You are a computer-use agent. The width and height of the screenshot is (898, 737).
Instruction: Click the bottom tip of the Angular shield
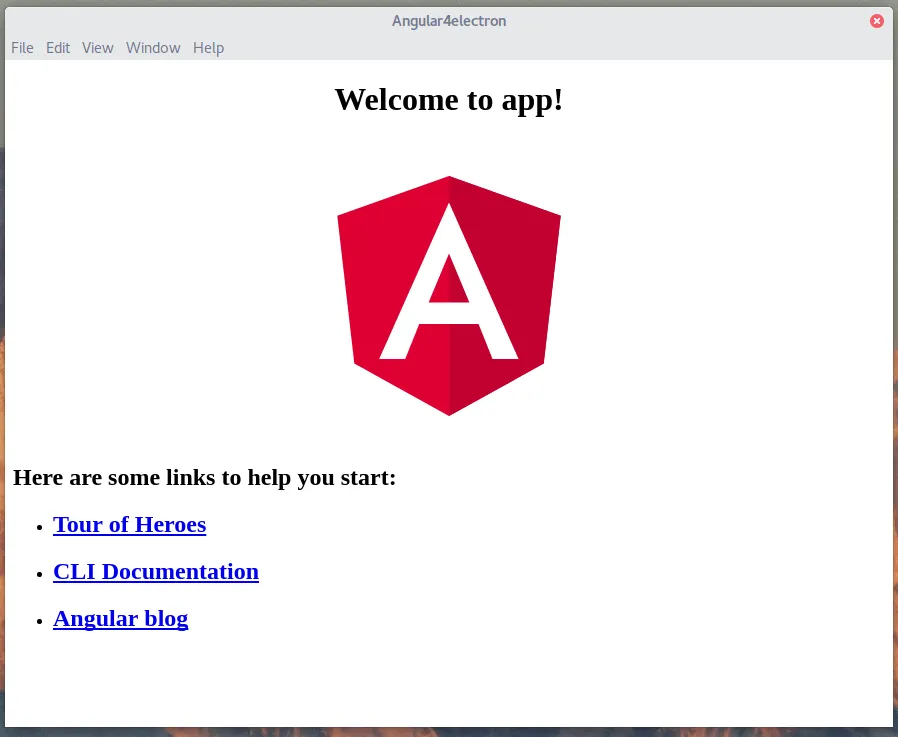tap(449, 410)
